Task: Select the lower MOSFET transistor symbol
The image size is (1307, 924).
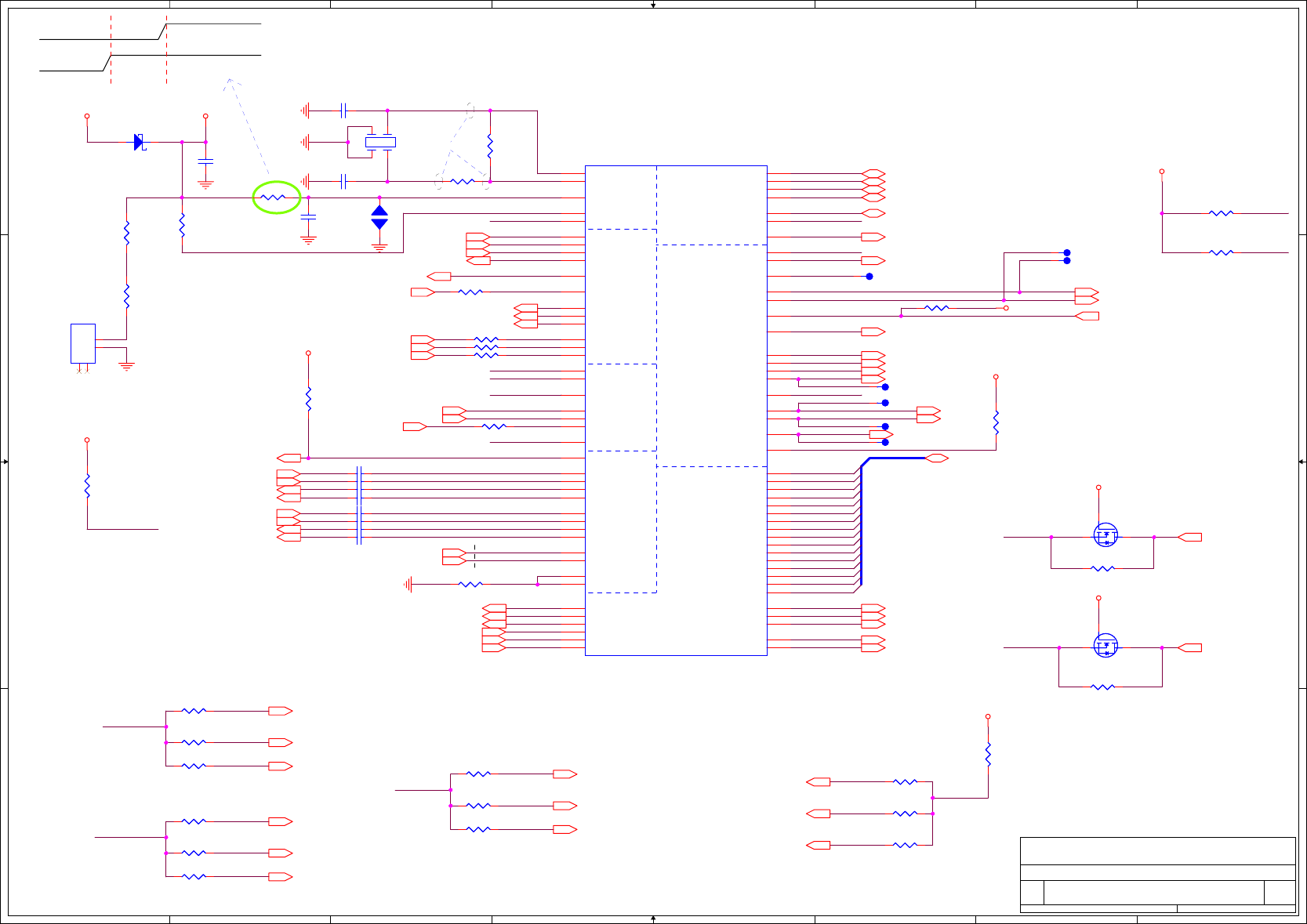Action: point(1106,646)
